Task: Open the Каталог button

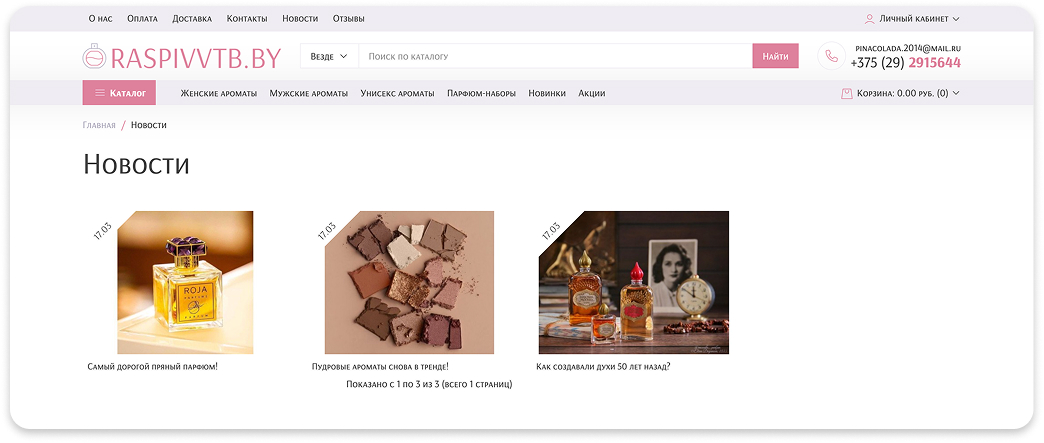Action: (x=119, y=93)
